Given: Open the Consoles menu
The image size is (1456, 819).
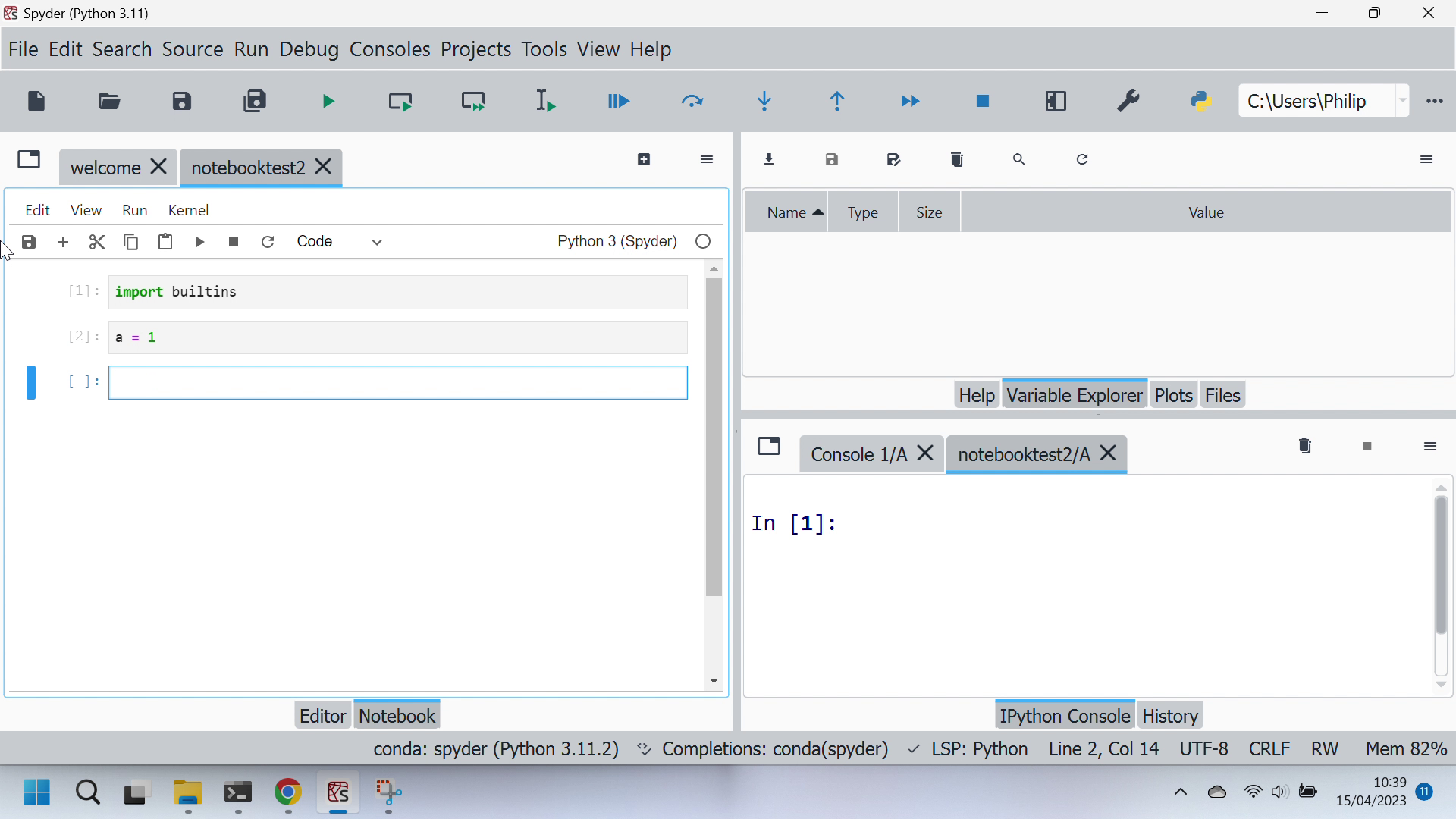Looking at the screenshot, I should click(x=390, y=49).
